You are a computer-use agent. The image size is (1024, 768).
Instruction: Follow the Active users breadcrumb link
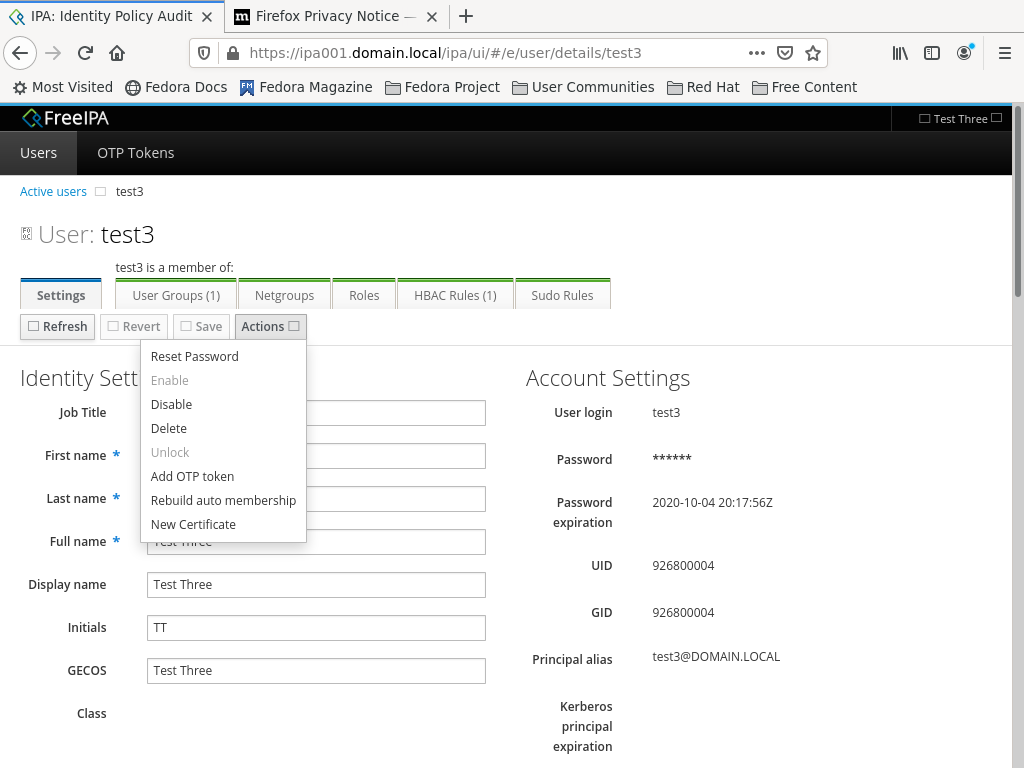[53, 191]
